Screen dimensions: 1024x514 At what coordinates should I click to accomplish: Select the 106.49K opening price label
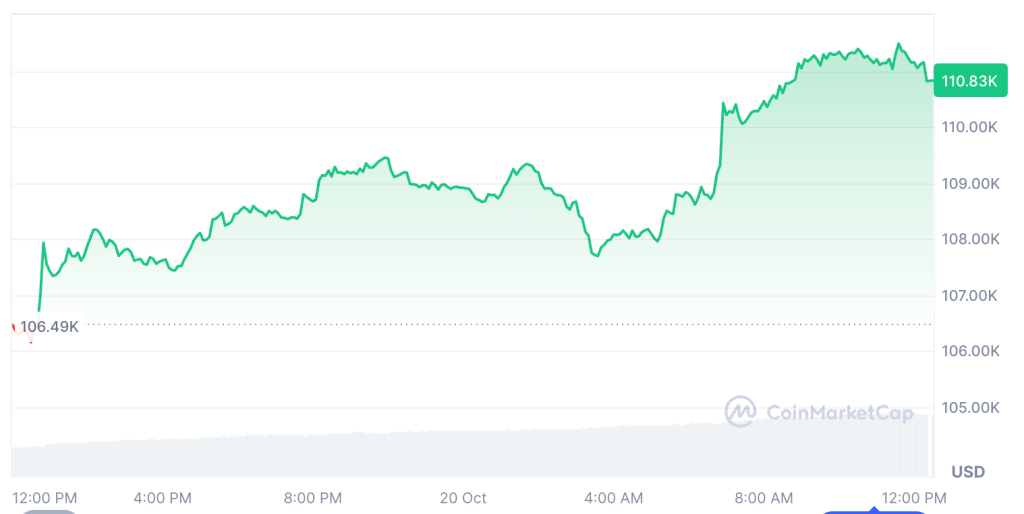(x=49, y=326)
